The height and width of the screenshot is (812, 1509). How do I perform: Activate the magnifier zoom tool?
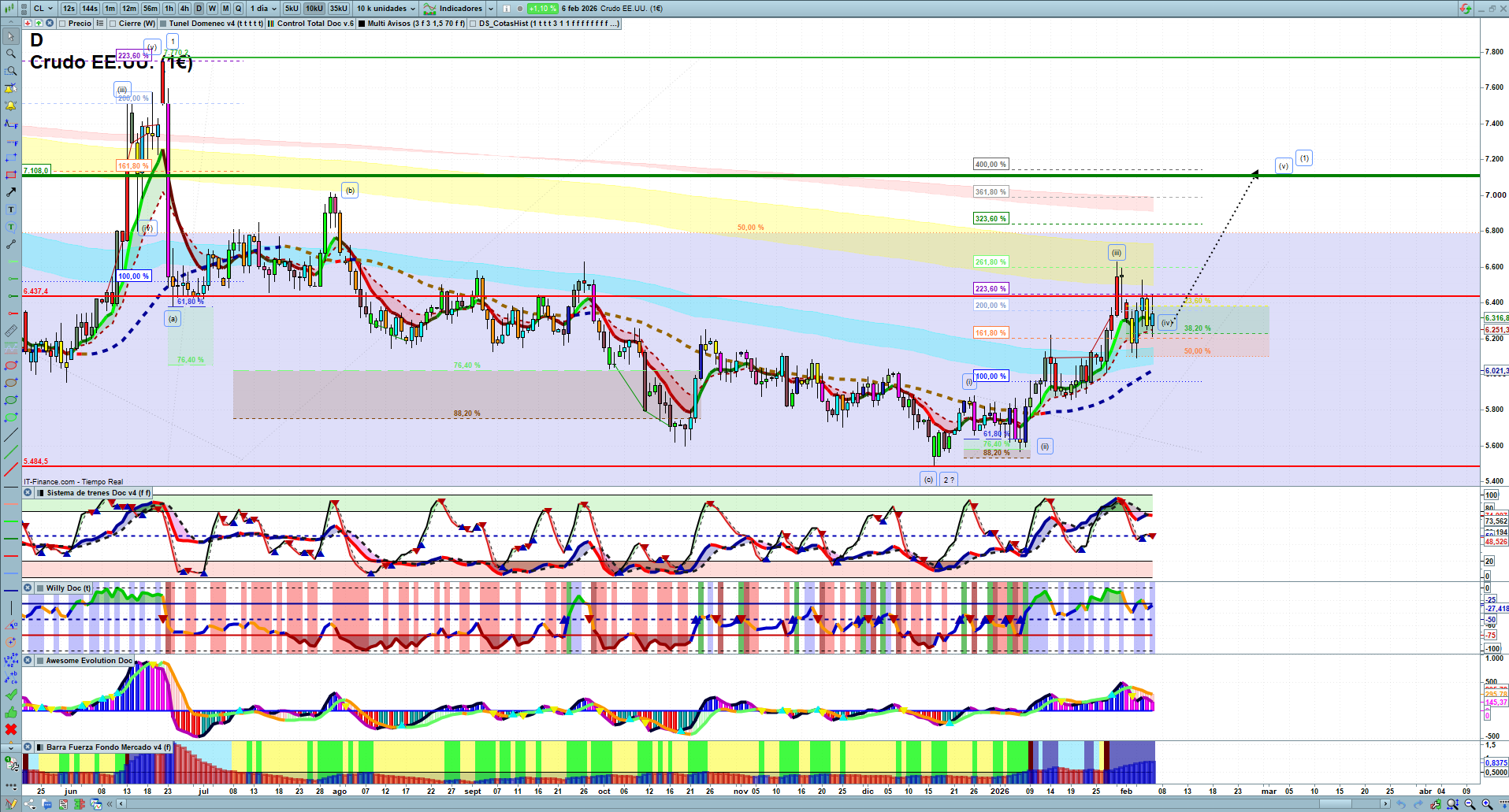11,54
